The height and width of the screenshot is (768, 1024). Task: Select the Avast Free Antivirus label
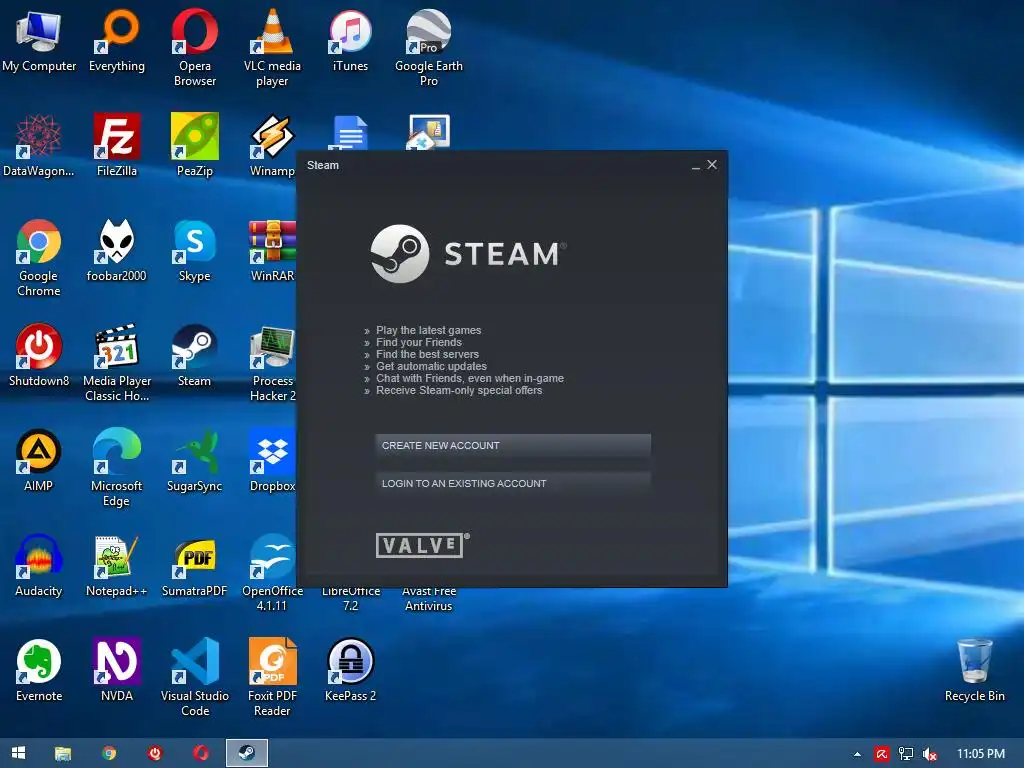pos(428,599)
